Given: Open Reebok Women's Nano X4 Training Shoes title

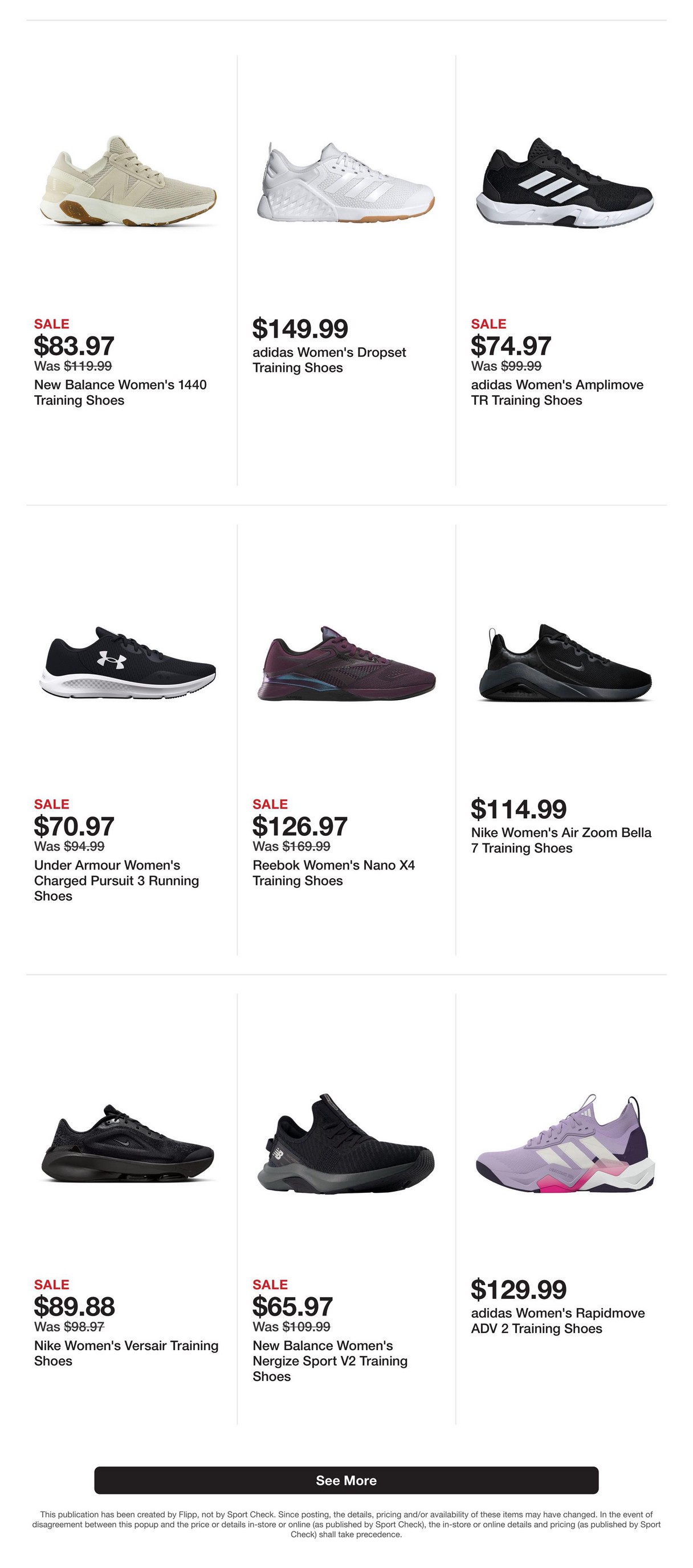Looking at the screenshot, I should [333, 873].
